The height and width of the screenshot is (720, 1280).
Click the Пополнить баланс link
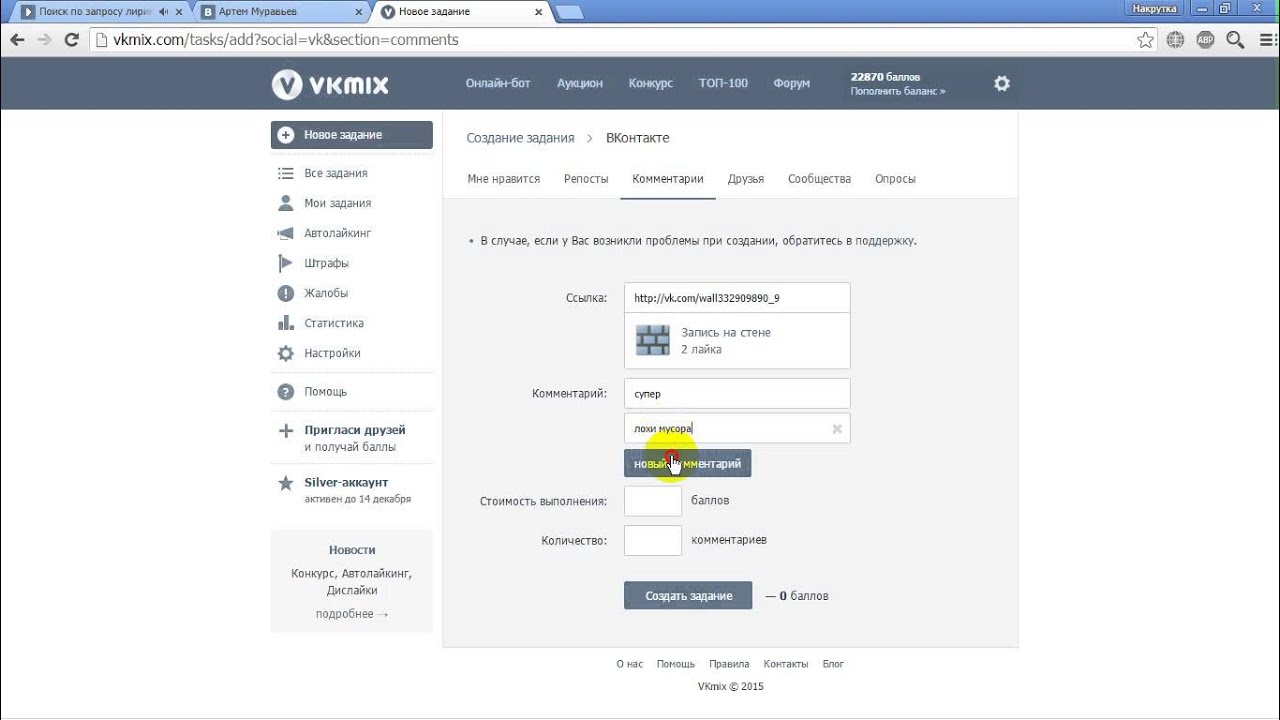897,91
